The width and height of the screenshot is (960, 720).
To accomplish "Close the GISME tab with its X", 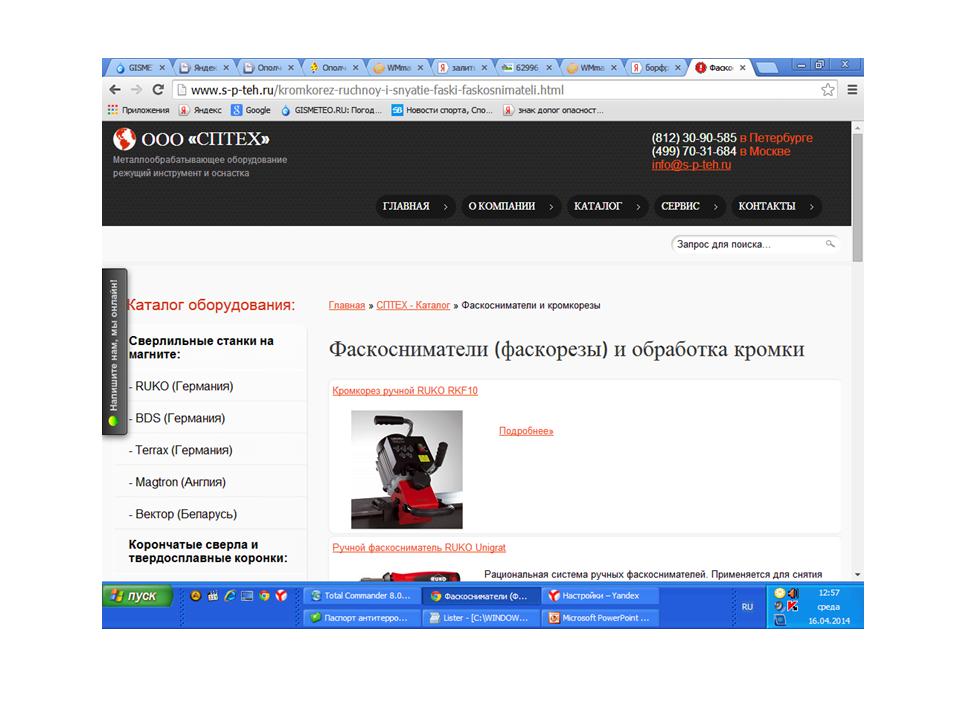I will point(162,67).
